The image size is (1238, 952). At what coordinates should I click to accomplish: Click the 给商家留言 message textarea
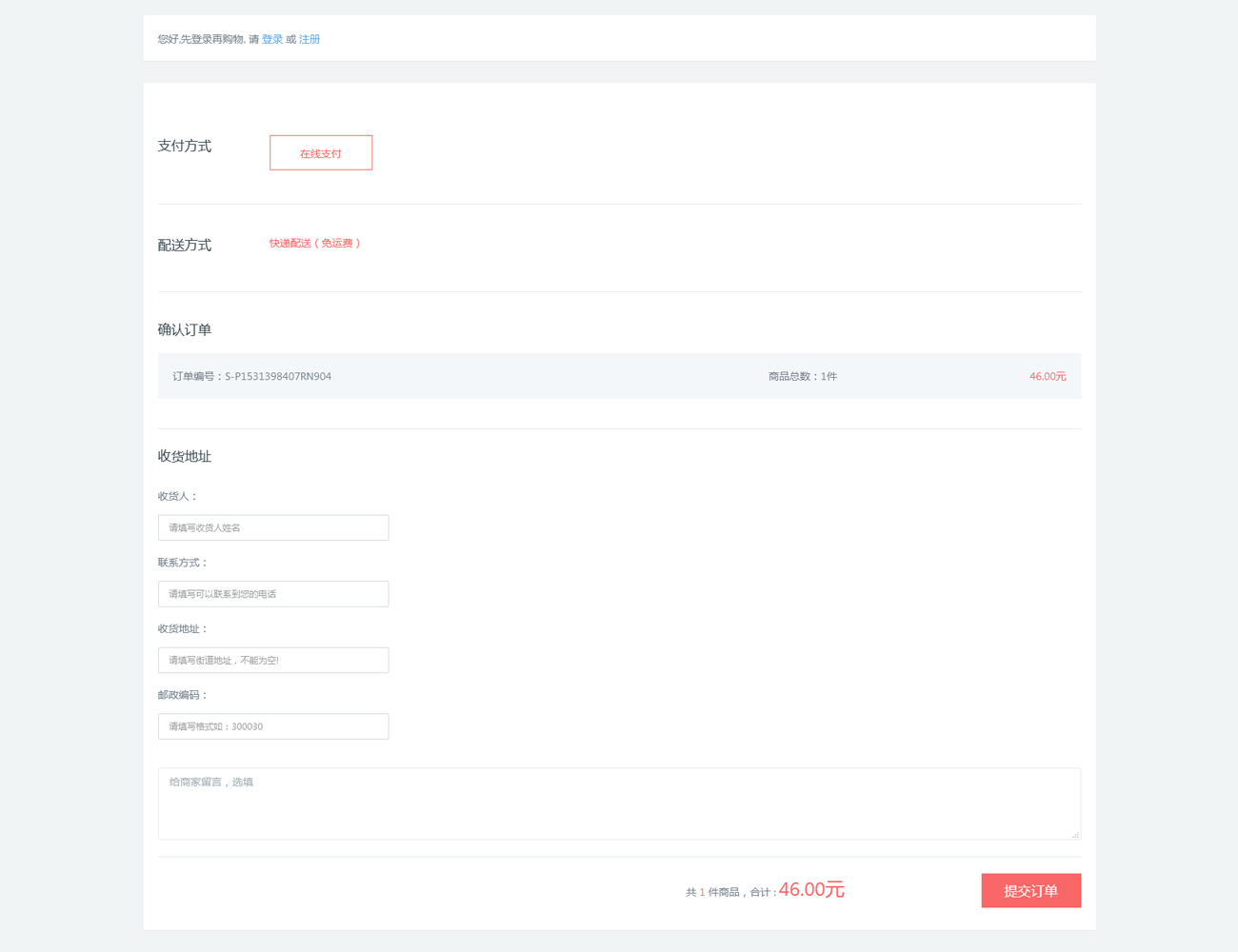619,803
